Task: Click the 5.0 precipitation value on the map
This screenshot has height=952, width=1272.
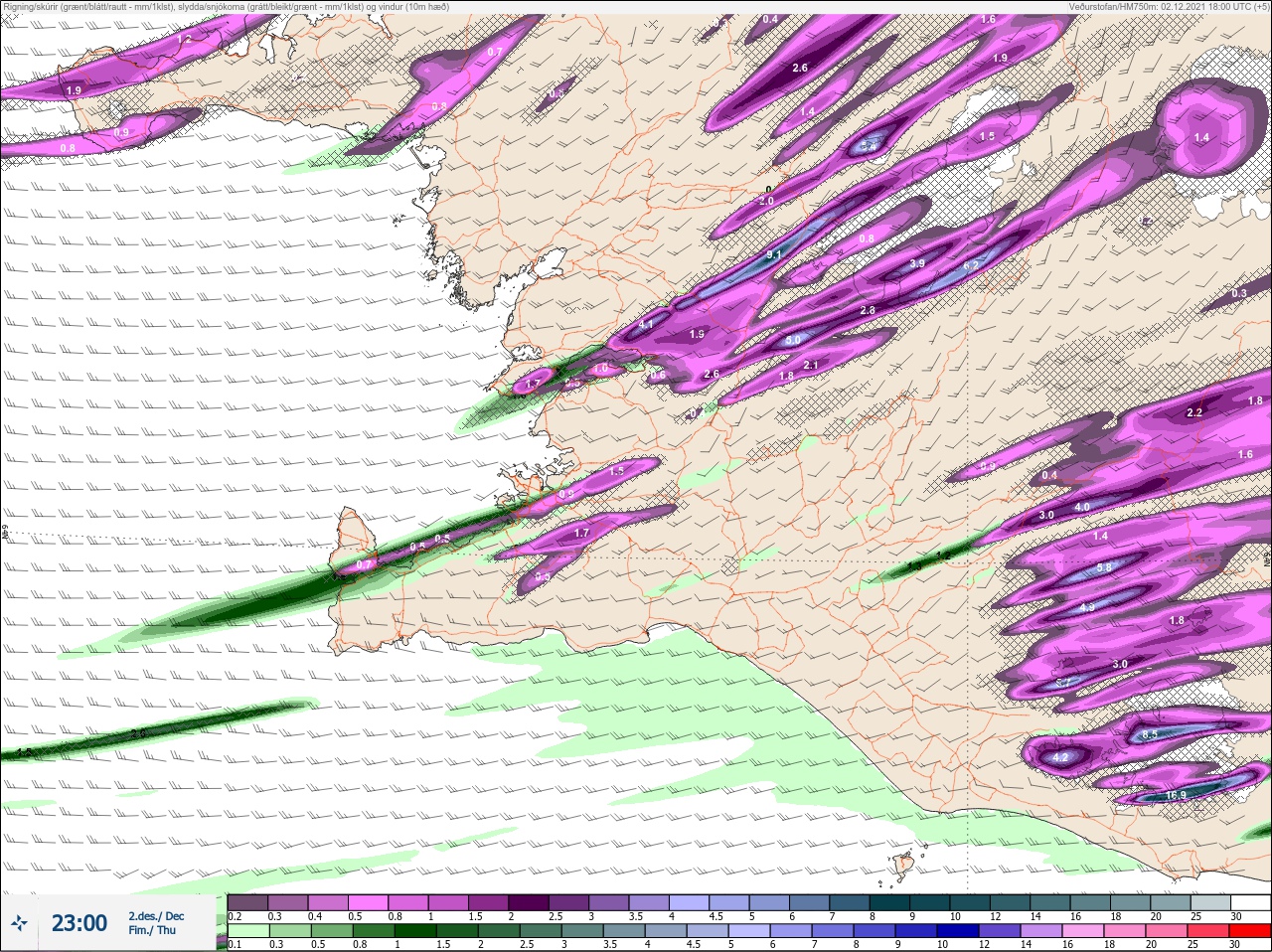Action: pyautogui.click(x=793, y=341)
